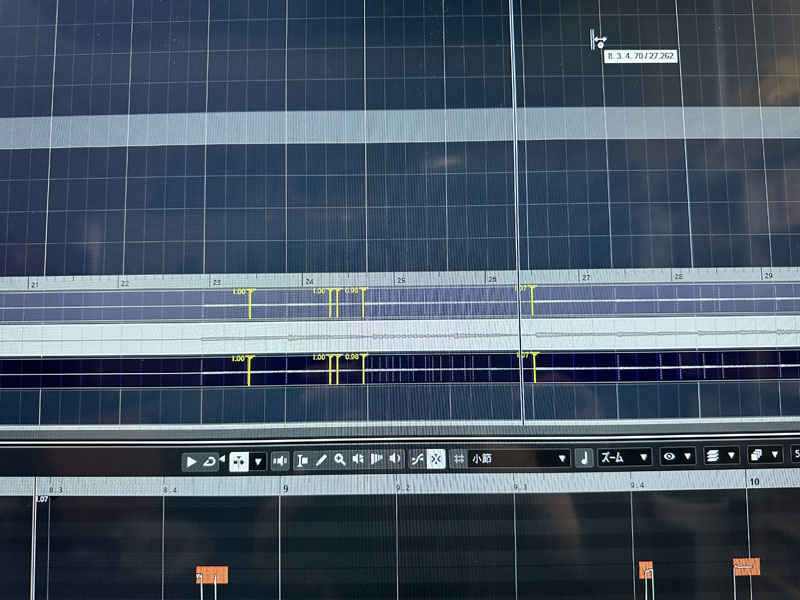Toggle the Audition Loop button
This screenshot has height=600, width=800.
tap(209, 462)
